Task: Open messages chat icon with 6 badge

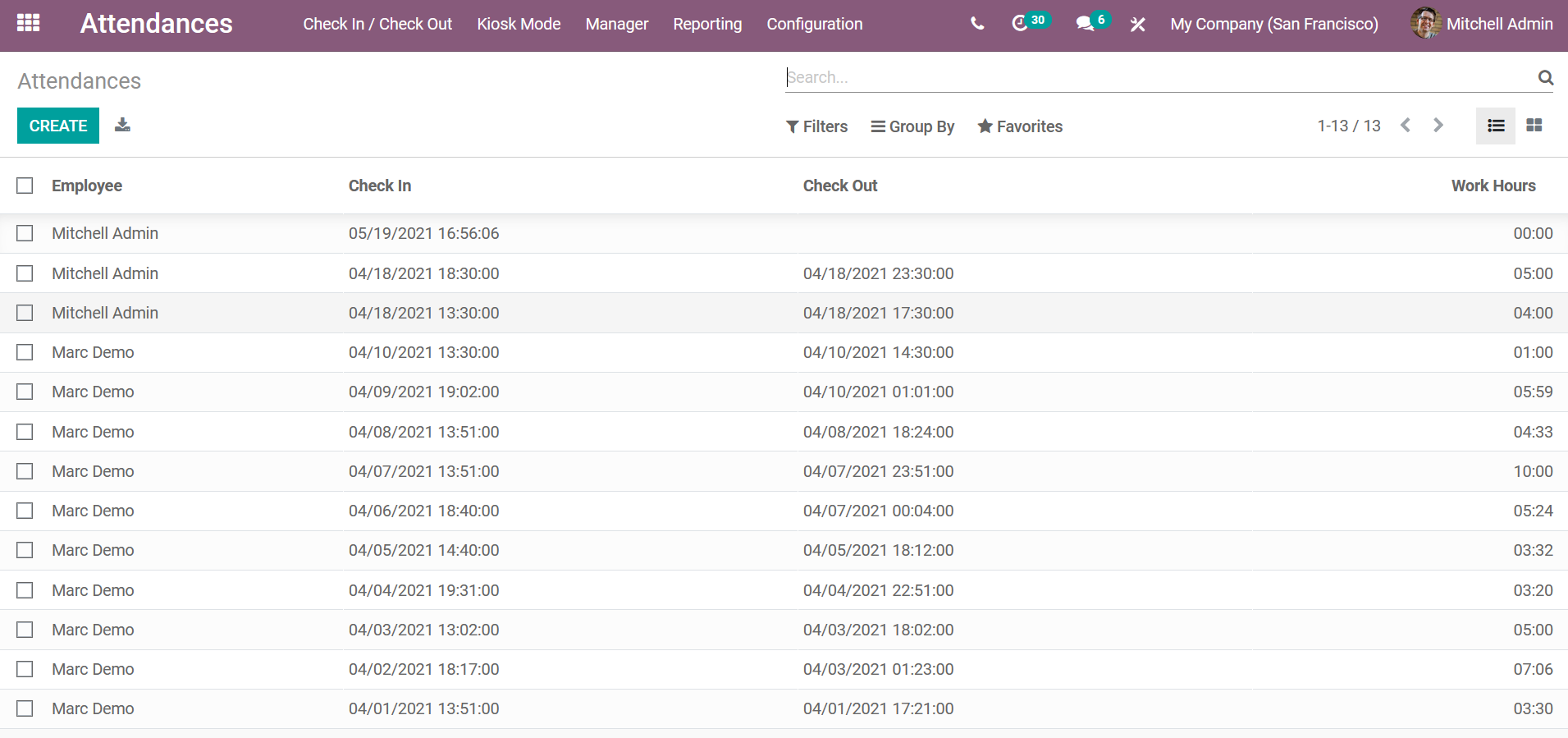Action: tap(1086, 24)
